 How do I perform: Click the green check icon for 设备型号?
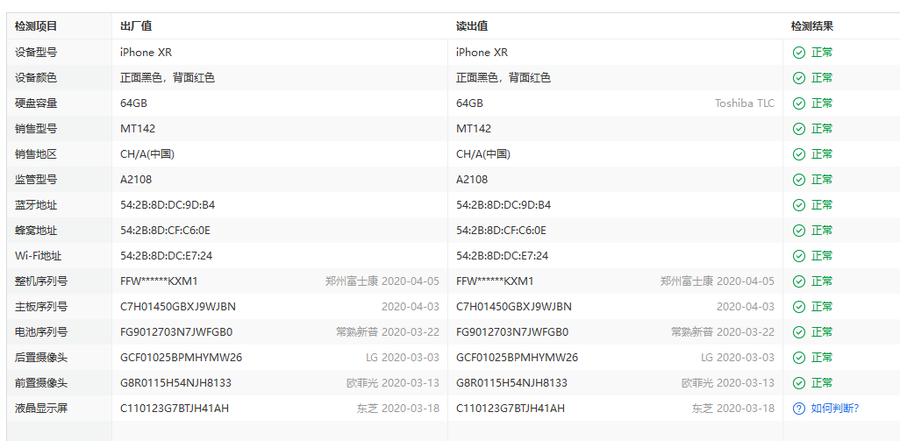click(799, 53)
